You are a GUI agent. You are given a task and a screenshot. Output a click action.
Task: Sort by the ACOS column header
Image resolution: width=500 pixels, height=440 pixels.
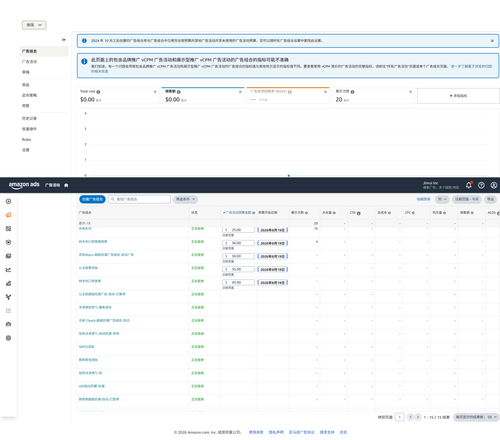[x=492, y=213]
